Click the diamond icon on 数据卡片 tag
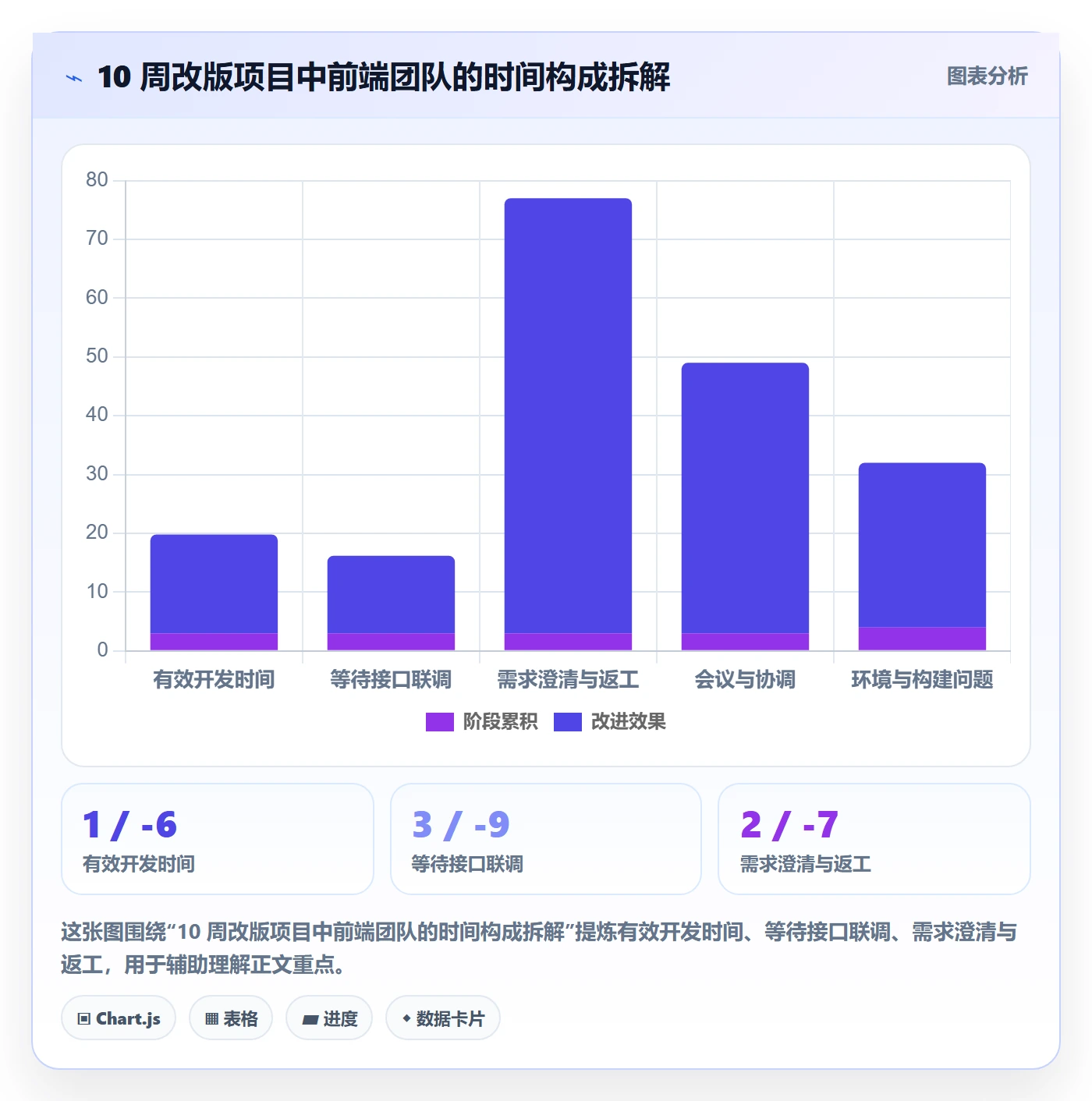This screenshot has width=1092, height=1101. point(406,1018)
